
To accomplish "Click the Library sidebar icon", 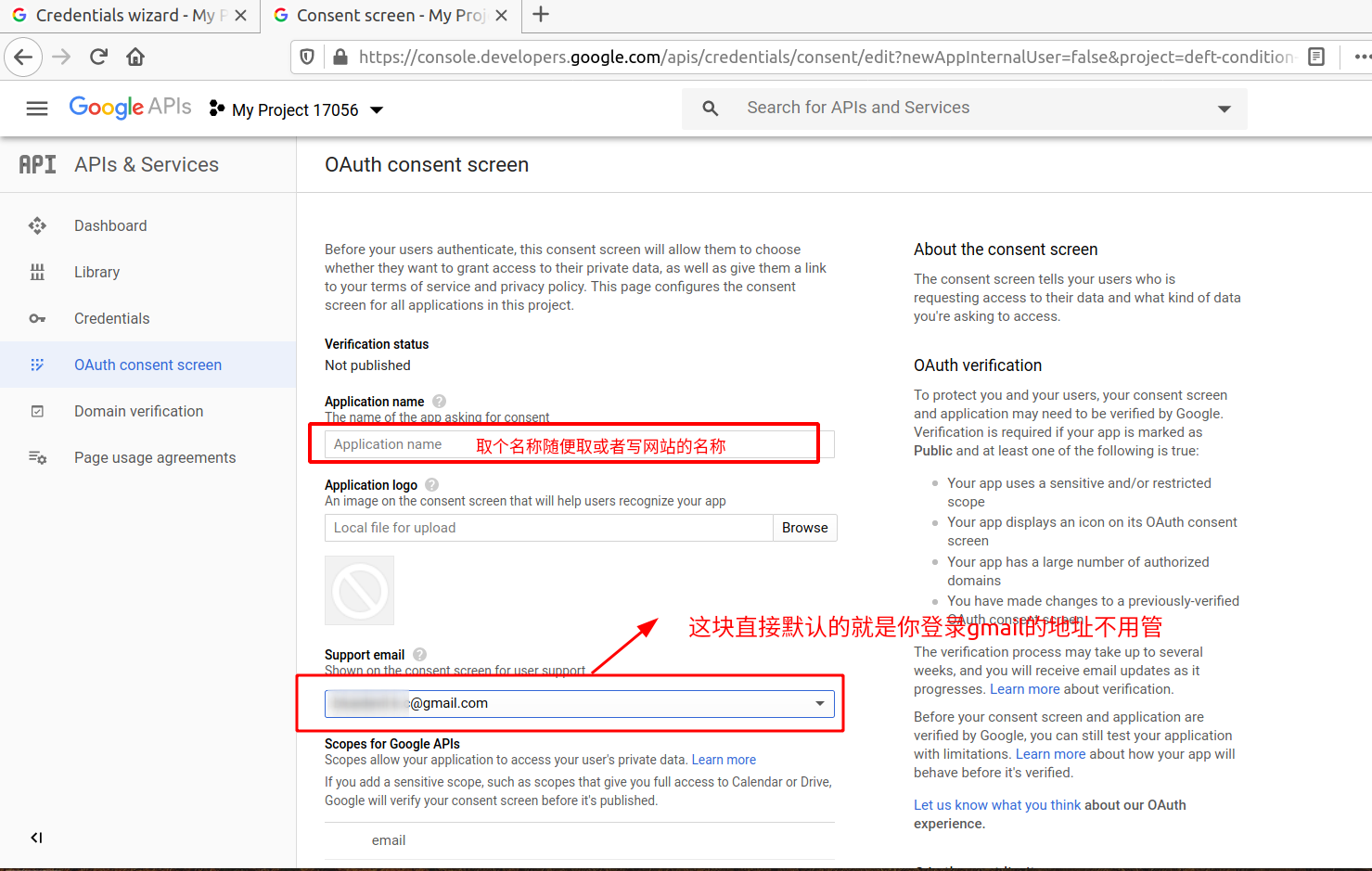I will tap(37, 272).
